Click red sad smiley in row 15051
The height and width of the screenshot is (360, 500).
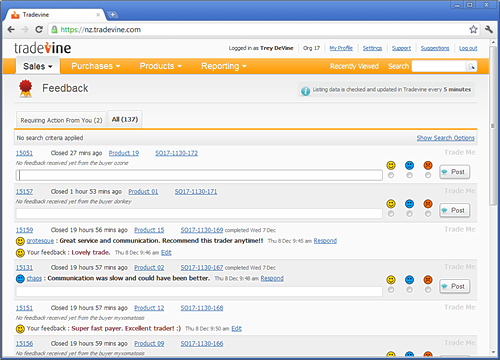[x=428, y=165]
